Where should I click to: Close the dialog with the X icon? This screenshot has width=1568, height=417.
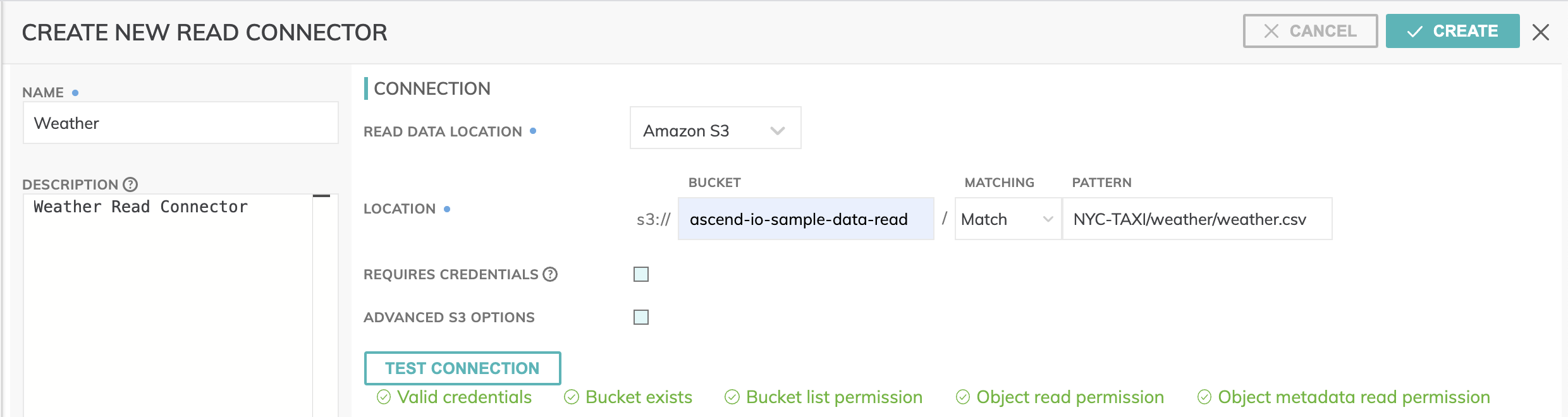[1541, 32]
